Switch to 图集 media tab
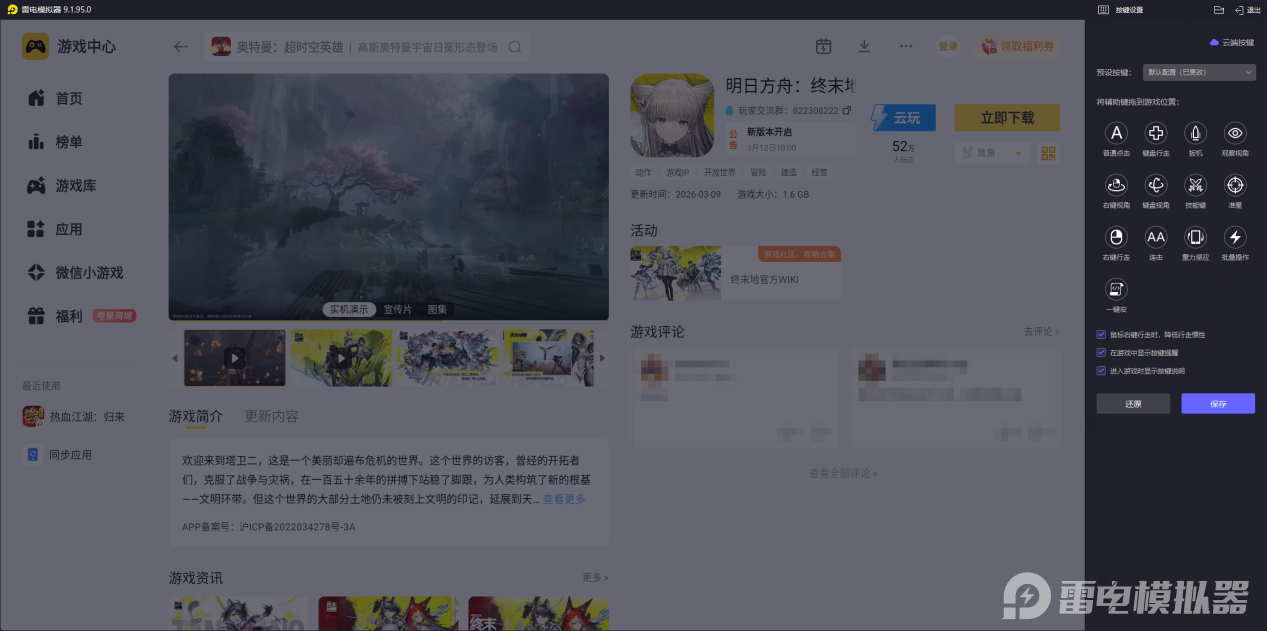Viewport: 1267px width, 631px height. coord(437,309)
